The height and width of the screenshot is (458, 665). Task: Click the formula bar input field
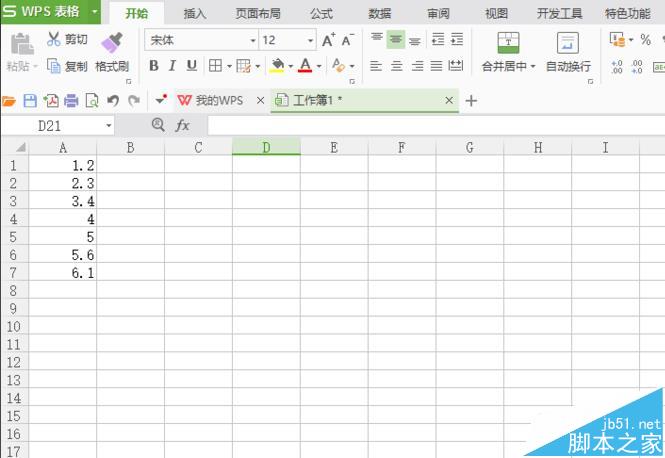pos(436,126)
